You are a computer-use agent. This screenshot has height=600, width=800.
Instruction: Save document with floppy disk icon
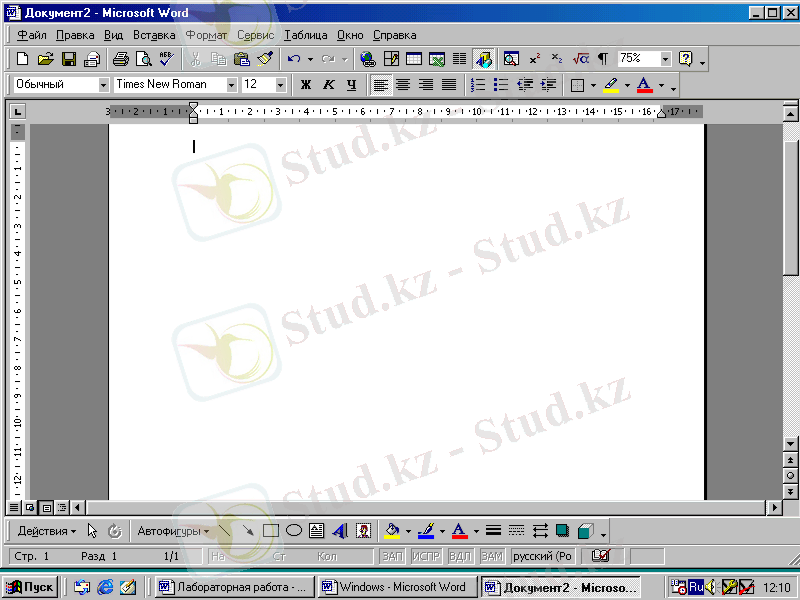(69, 59)
